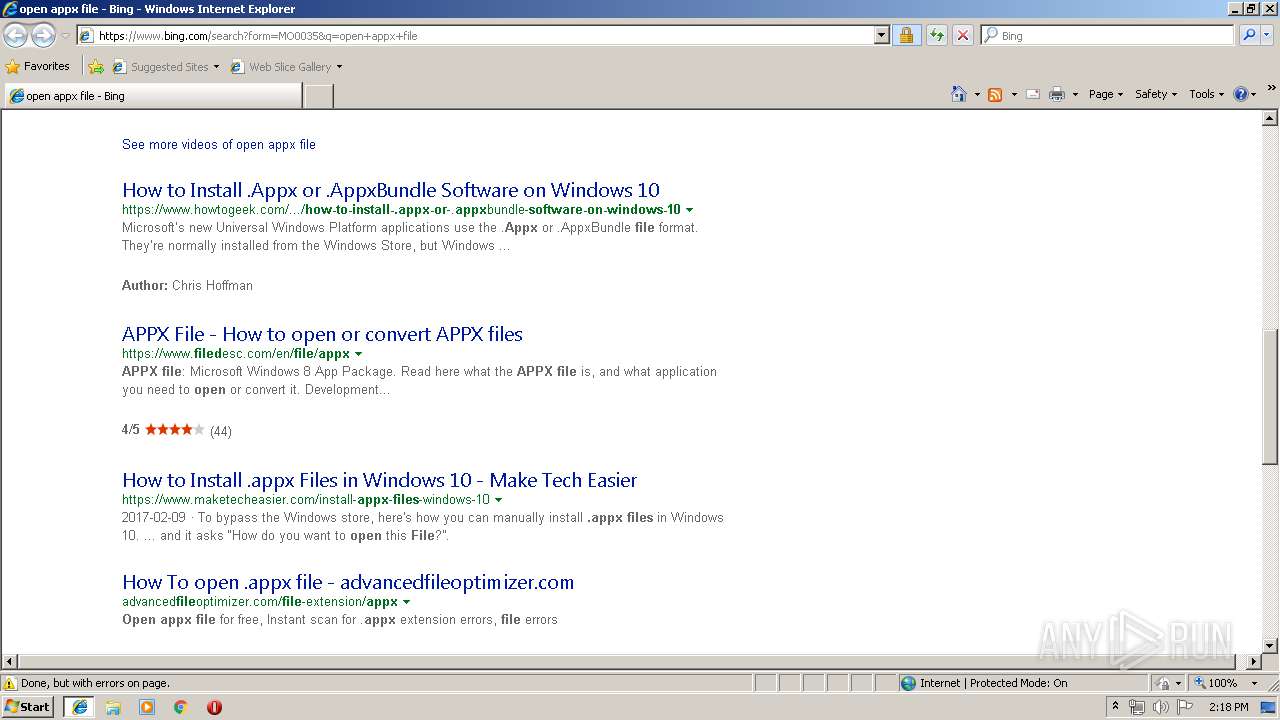Open Web Slice Gallery dropdown
Screen dimensions: 1280x720
286,67
